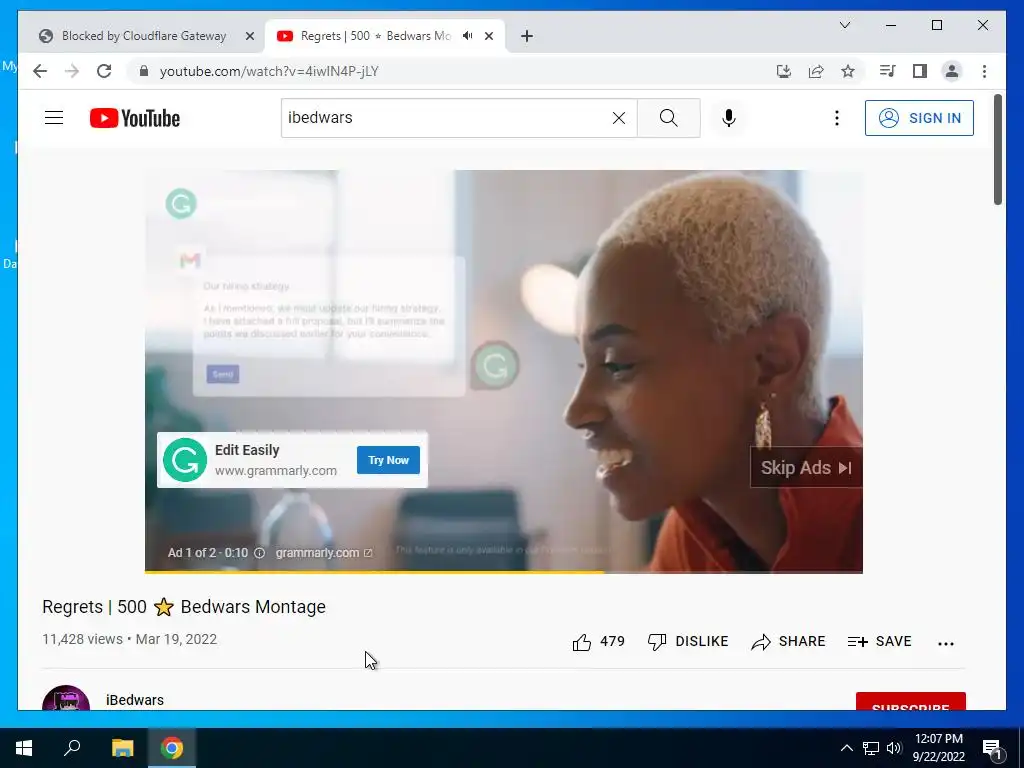Open YouTube settings three-dot menu
Image resolution: width=1024 pixels, height=768 pixels.
(x=837, y=118)
